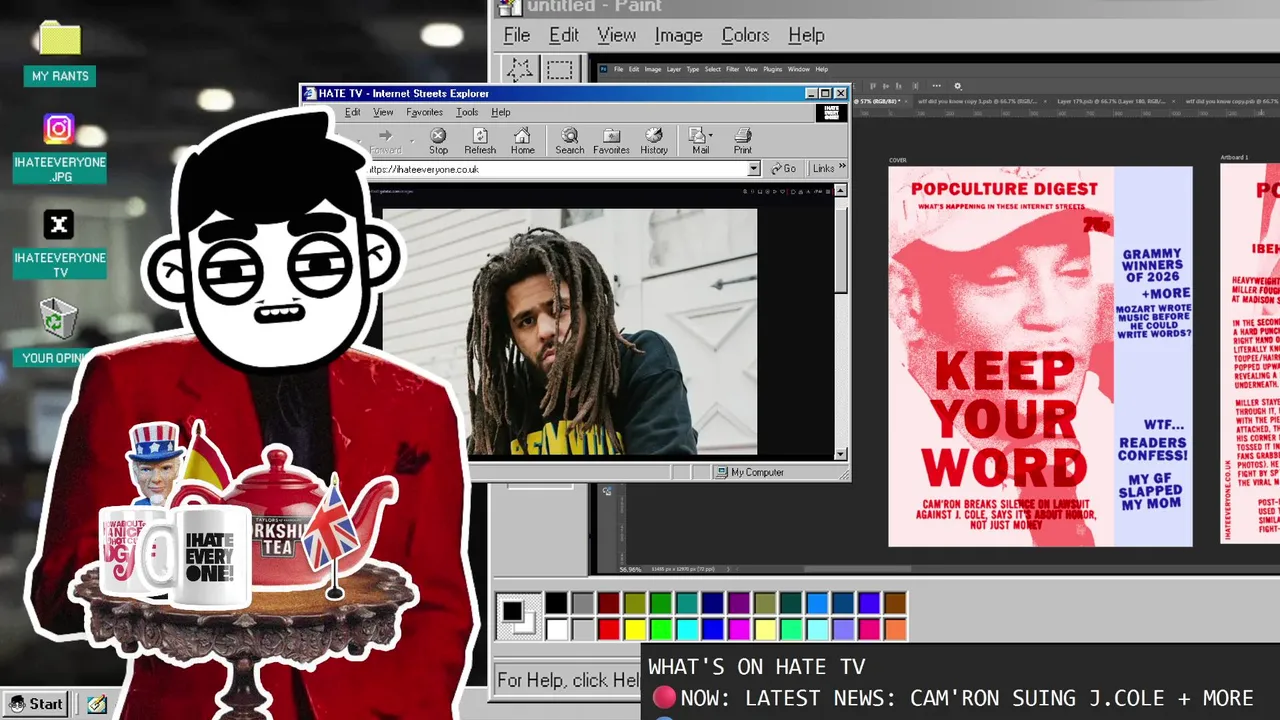
Task: Open the Layer menu in Photoshop
Action: (674, 69)
